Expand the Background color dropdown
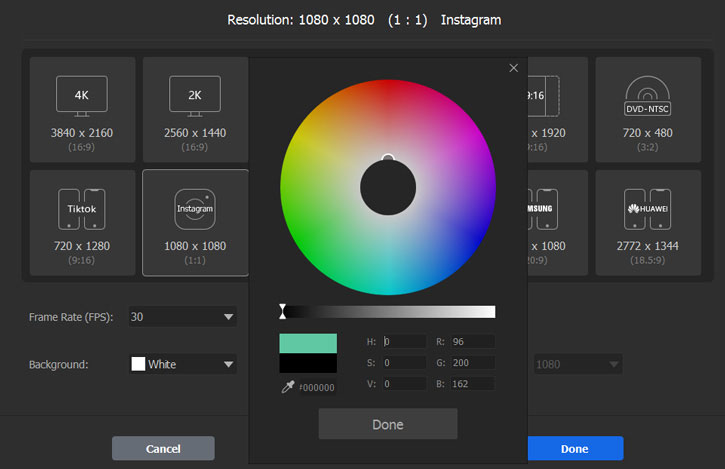Image resolution: width=725 pixels, height=469 pixels. [183, 364]
